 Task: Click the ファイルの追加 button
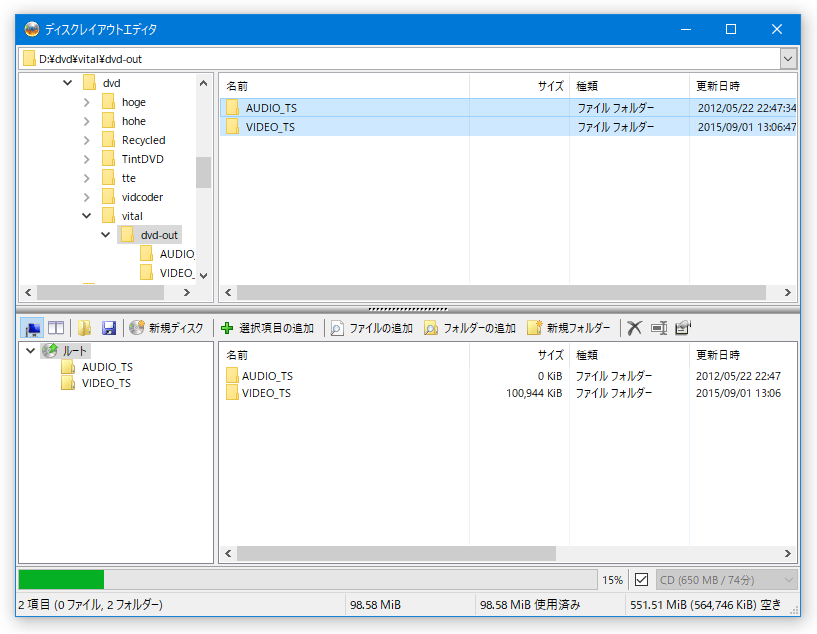(x=372, y=328)
